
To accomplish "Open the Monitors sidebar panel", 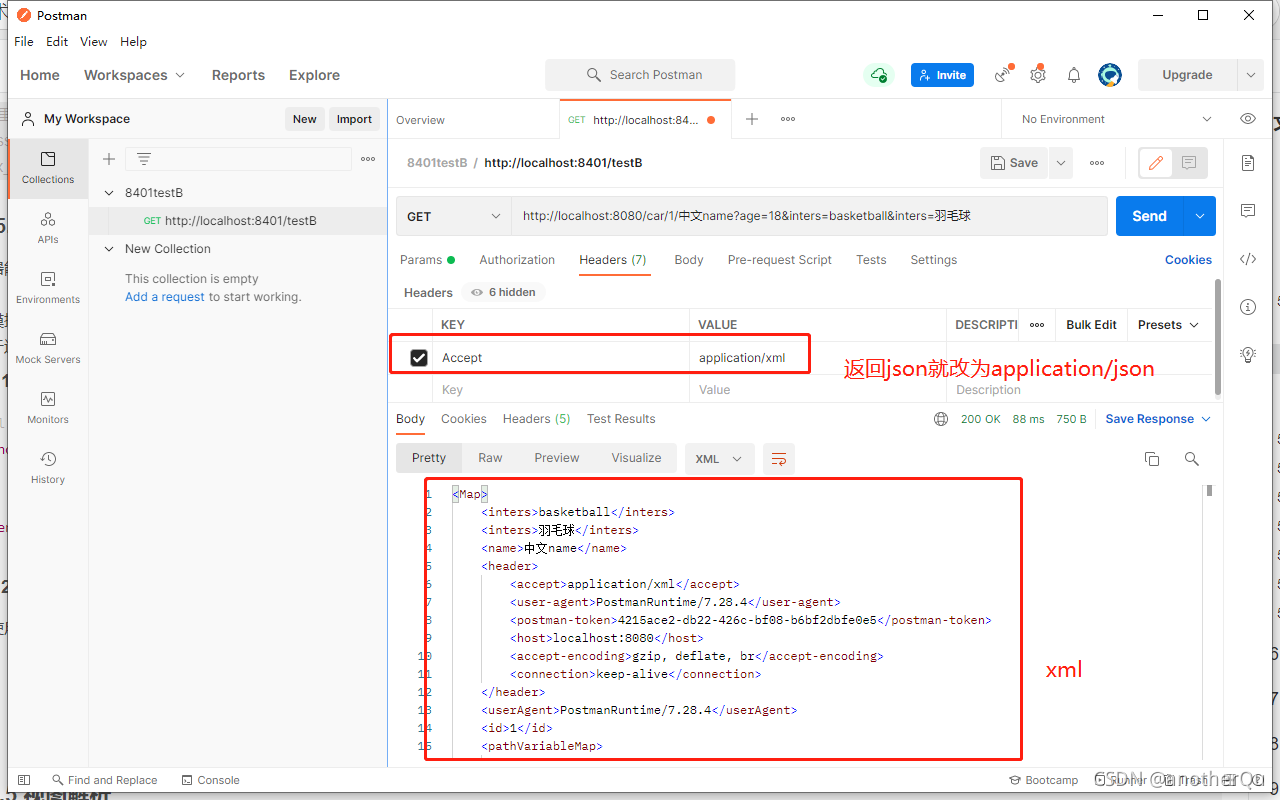I will [48, 407].
